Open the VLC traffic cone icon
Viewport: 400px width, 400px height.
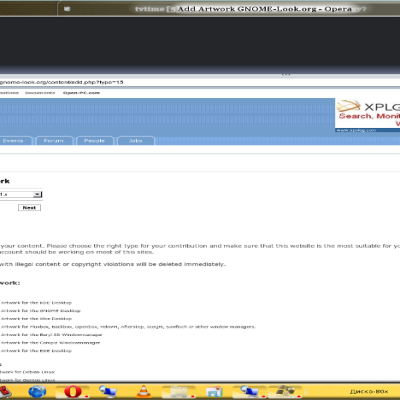pyautogui.click(x=144, y=391)
